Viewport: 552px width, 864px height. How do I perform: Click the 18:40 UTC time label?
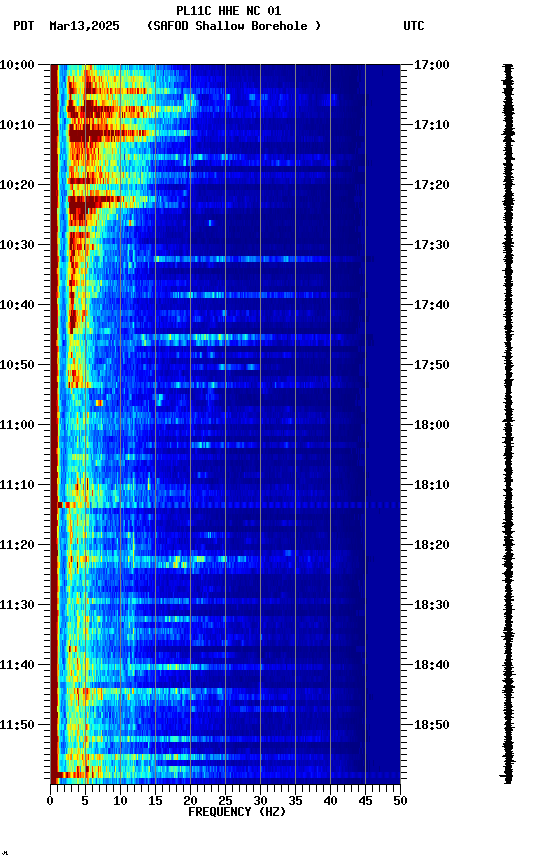432,665
